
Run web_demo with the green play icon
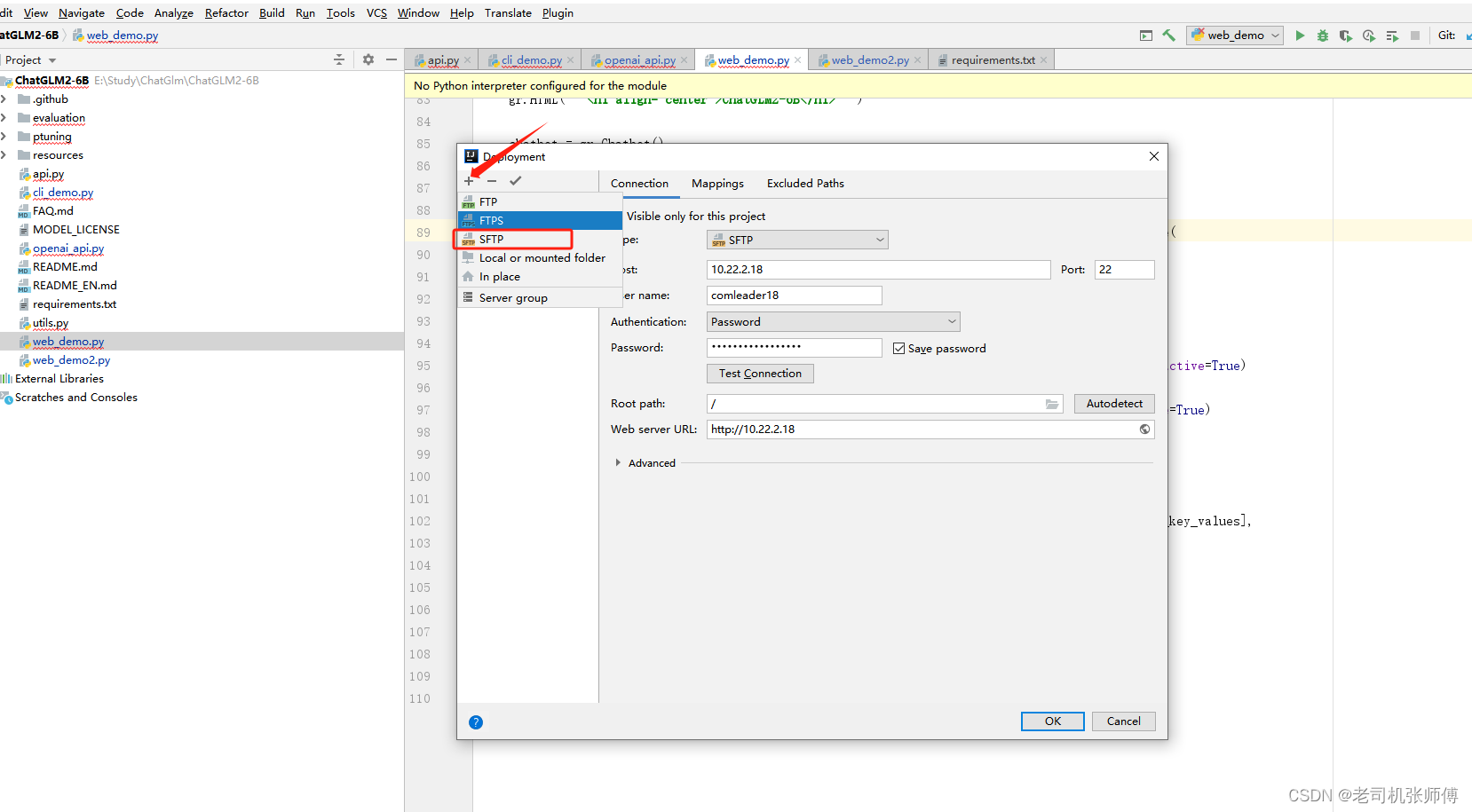click(1300, 35)
